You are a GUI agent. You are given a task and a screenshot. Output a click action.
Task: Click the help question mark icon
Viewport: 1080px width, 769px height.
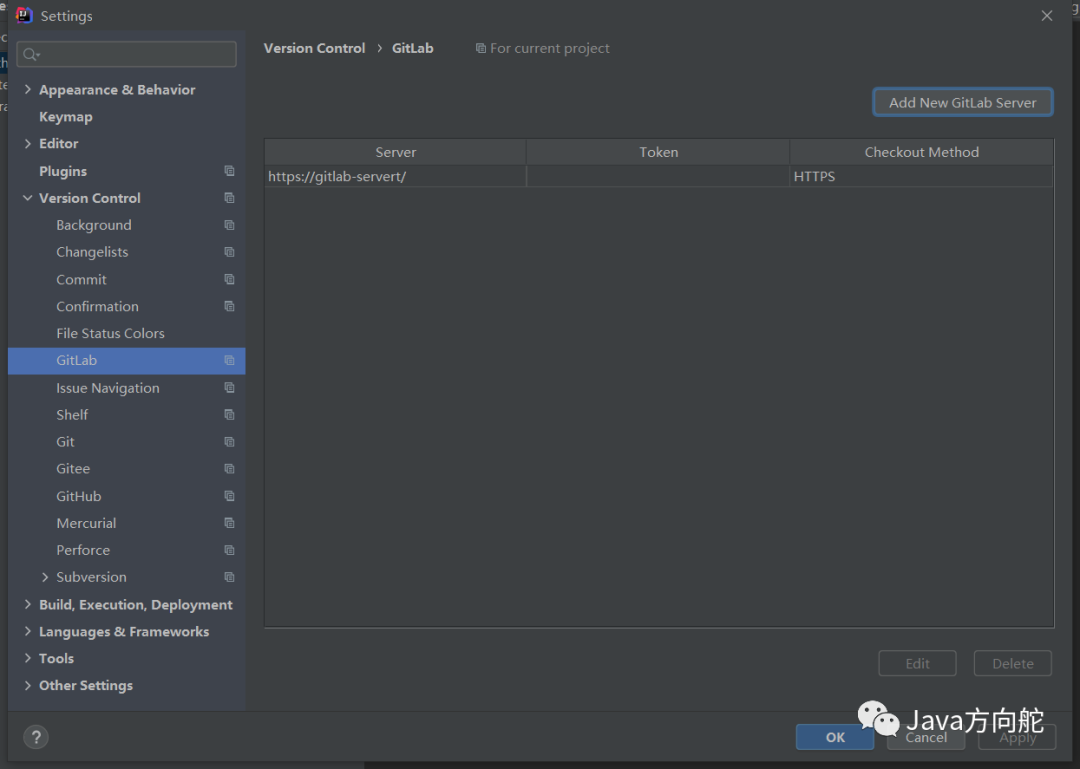click(x=36, y=737)
